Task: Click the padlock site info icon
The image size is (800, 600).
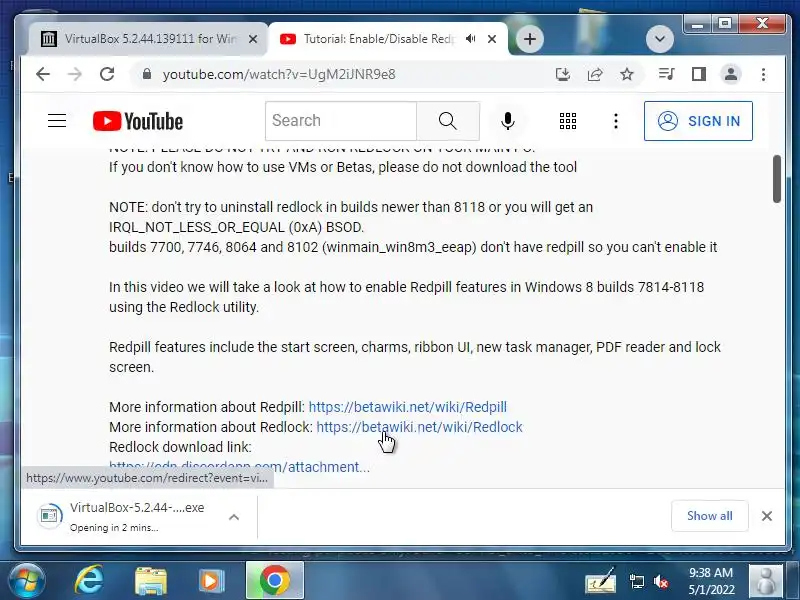Action: click(147, 74)
